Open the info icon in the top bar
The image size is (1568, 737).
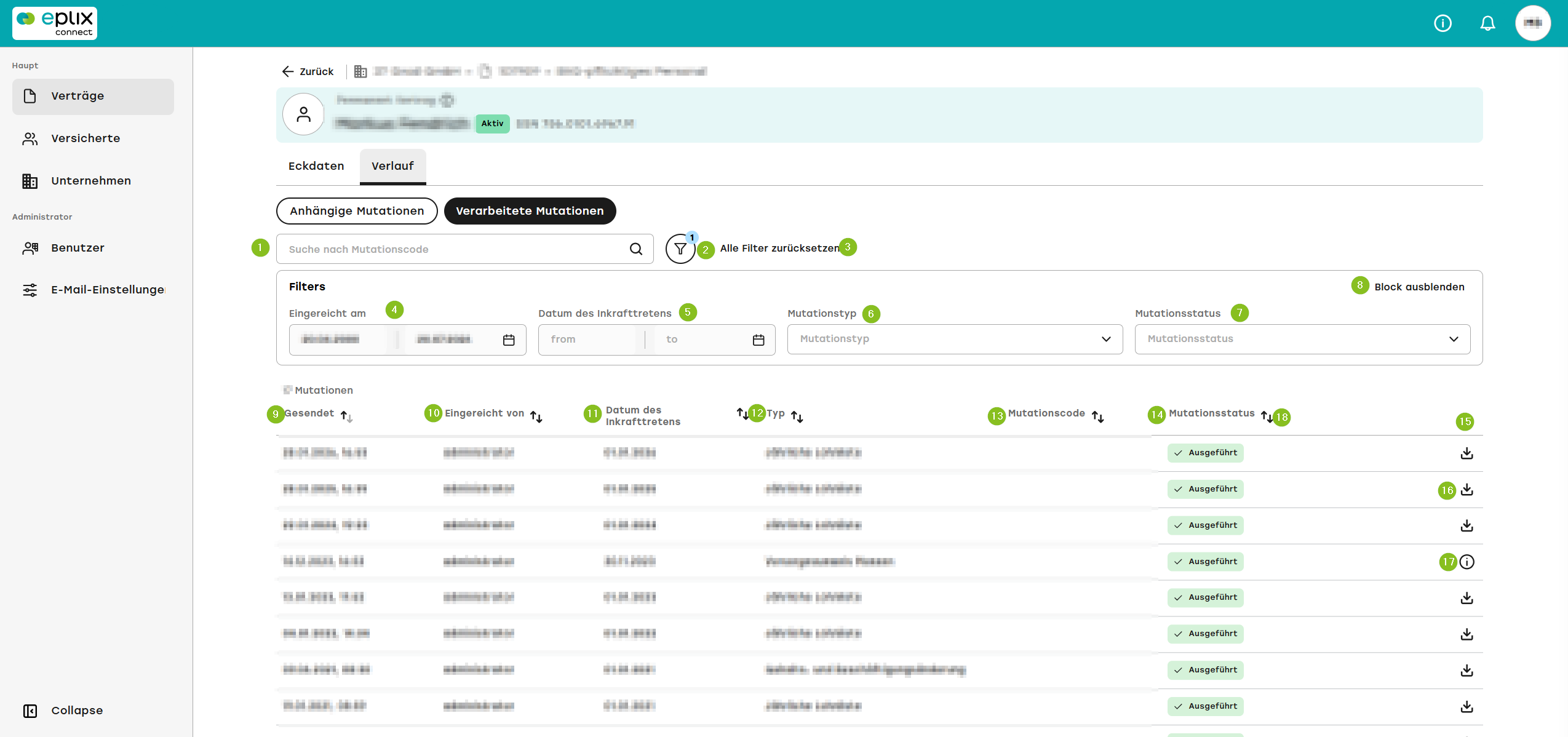(x=1443, y=23)
